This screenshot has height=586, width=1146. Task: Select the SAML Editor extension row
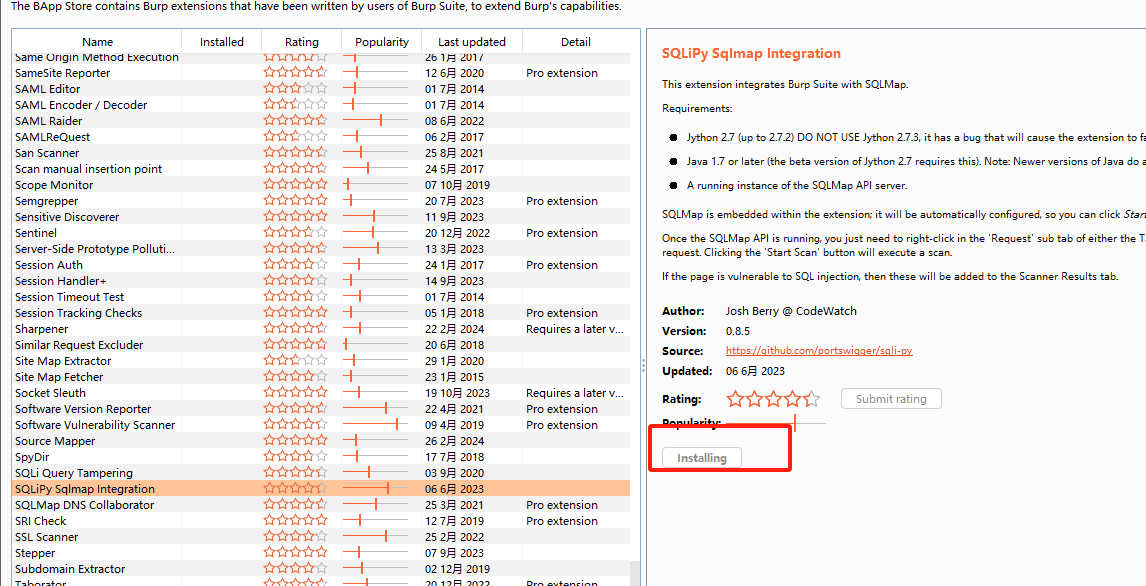tap(322, 89)
